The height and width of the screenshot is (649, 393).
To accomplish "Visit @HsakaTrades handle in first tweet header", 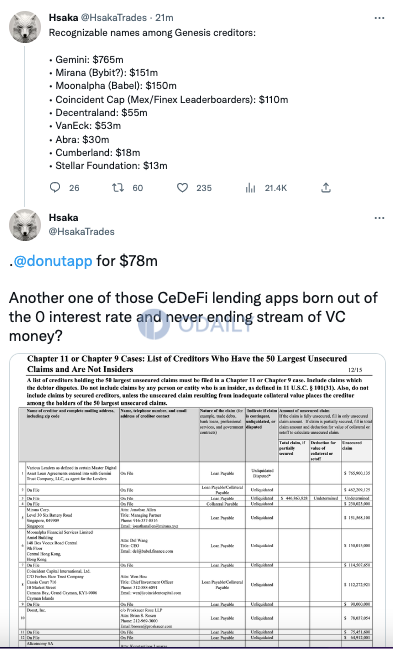I will click(x=113, y=18).
